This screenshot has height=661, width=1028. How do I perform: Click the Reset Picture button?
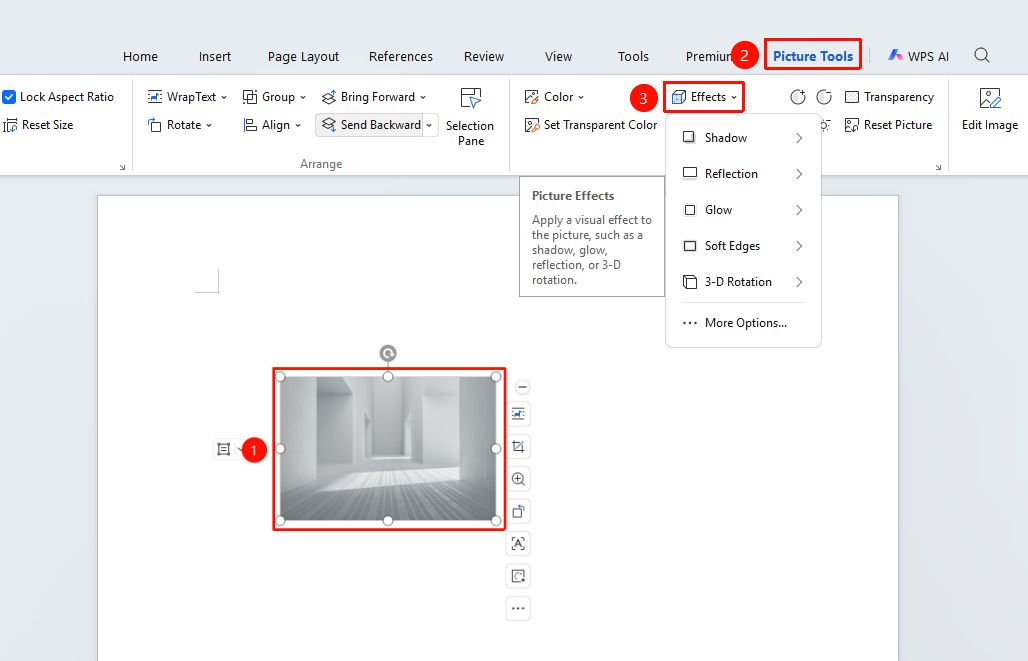(888, 125)
